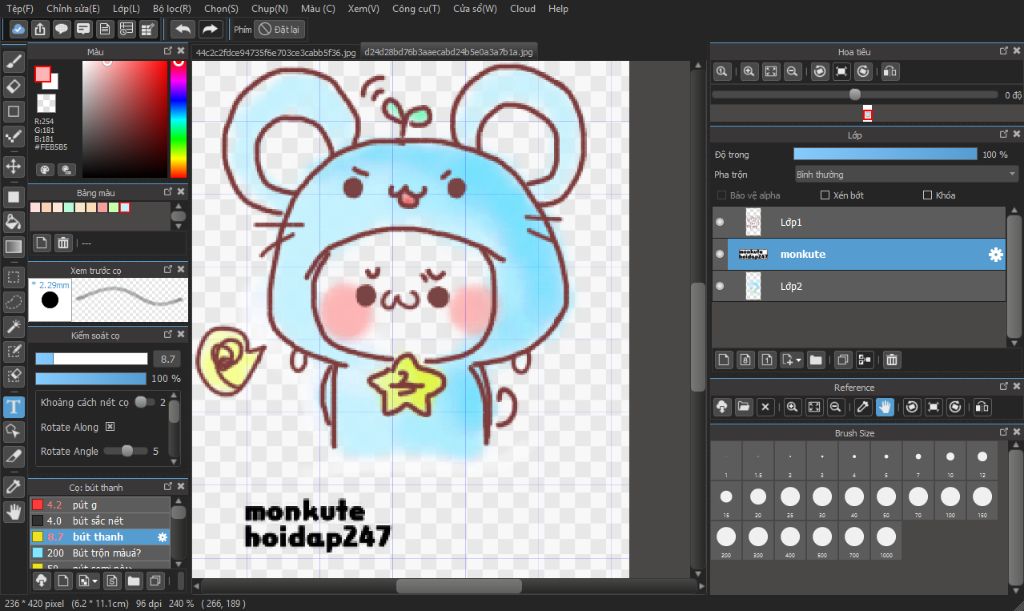This screenshot has width=1024, height=611.
Task: Open the Tệp(F) menu
Action: [20, 8]
